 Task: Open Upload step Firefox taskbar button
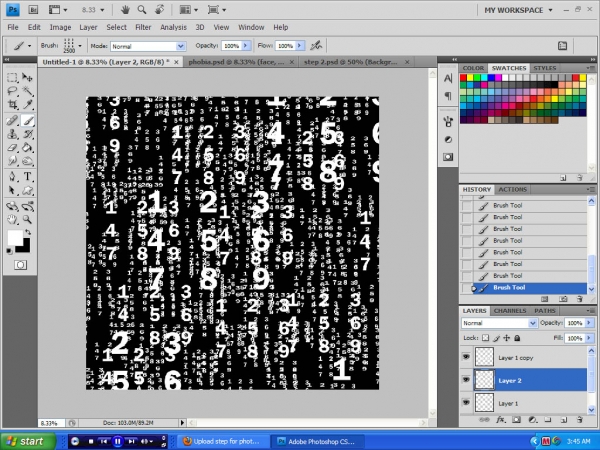[221, 441]
